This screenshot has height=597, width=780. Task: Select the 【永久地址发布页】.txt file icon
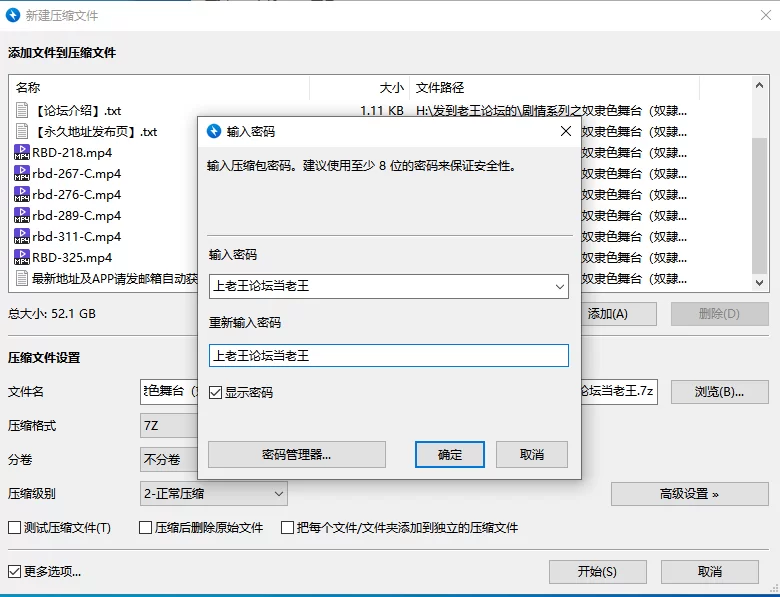(x=22, y=131)
